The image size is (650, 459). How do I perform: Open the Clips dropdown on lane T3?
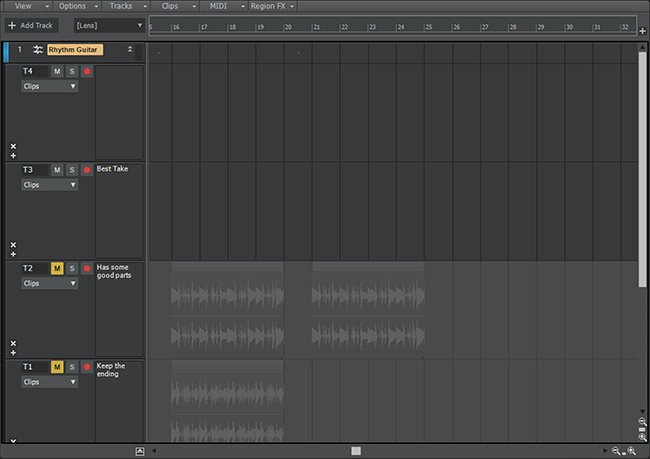pyautogui.click(x=50, y=185)
